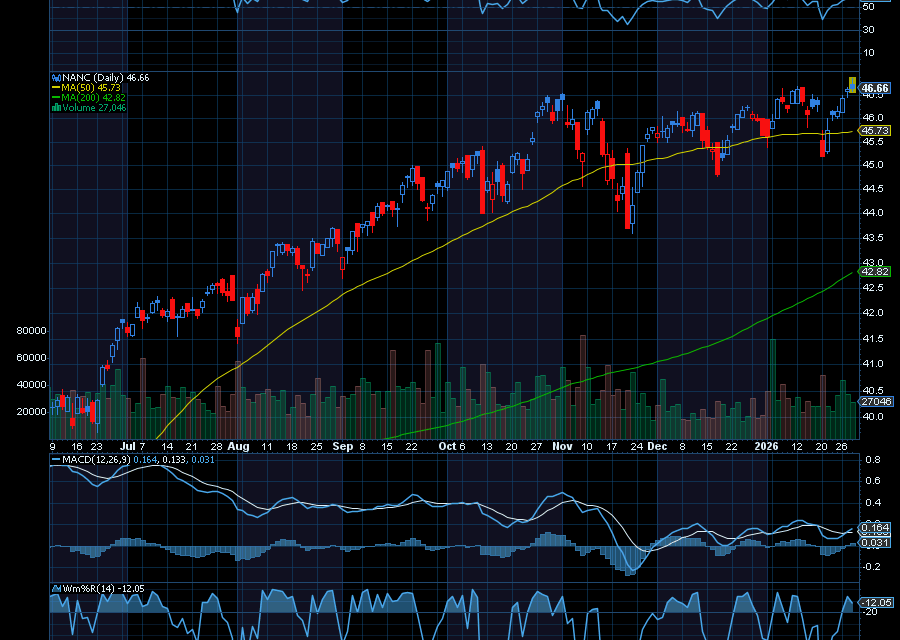The height and width of the screenshot is (640, 900).
Task: Click the 46.66 current price tag
Action: click(x=875, y=88)
